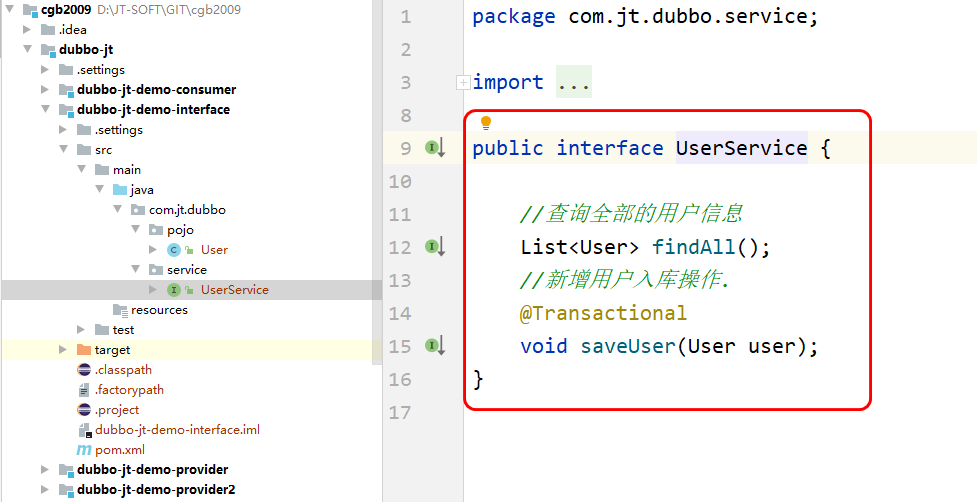977x502 pixels.
Task: Collapse the src folder
Action: click(64, 149)
